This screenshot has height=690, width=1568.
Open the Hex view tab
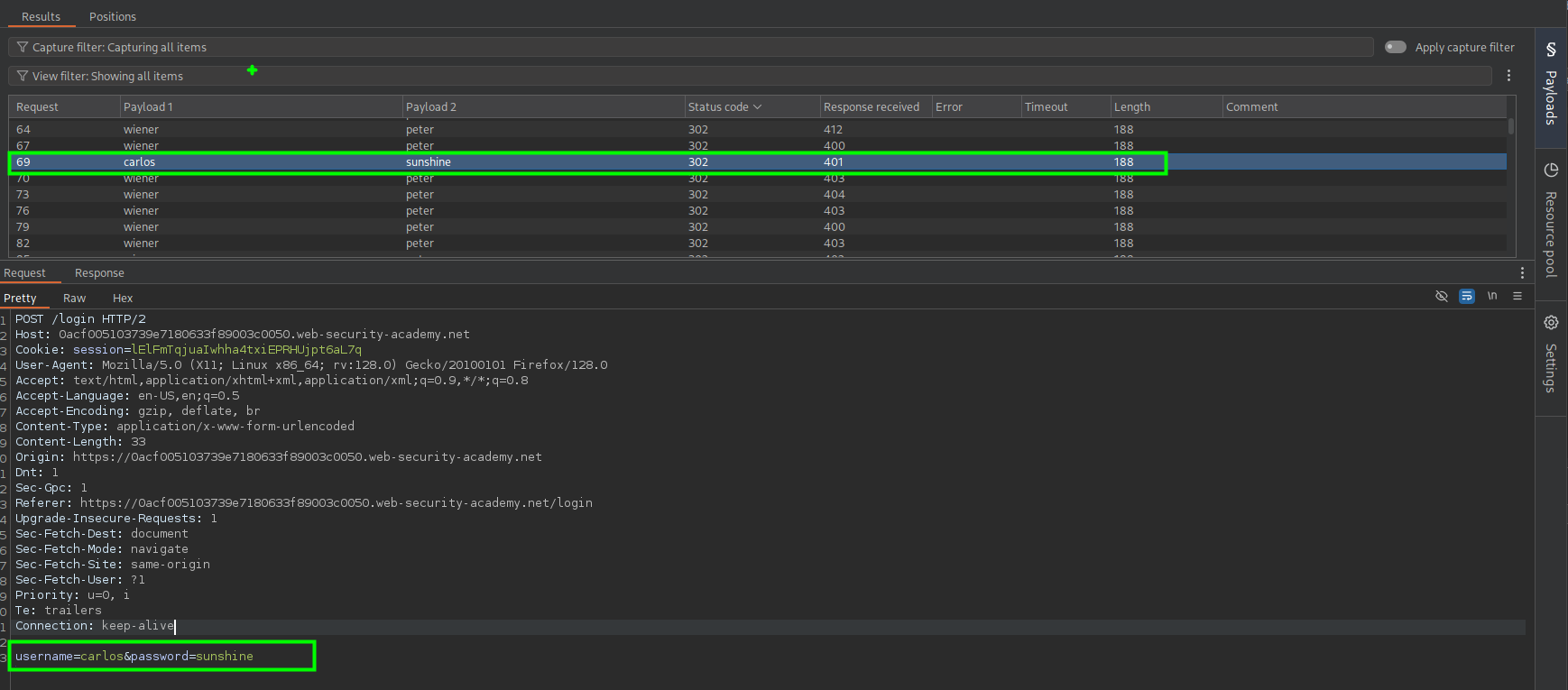[123, 298]
